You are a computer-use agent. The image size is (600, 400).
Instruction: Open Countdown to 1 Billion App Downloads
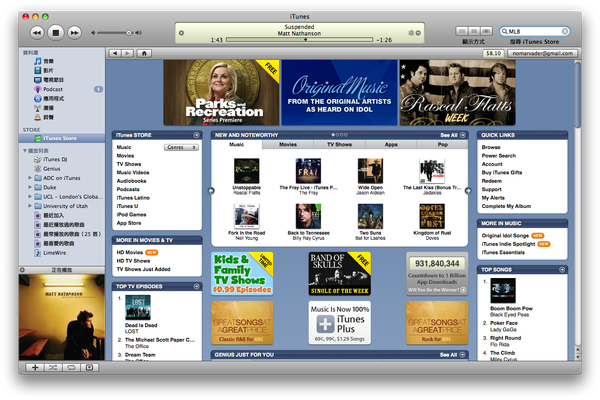tap(437, 274)
